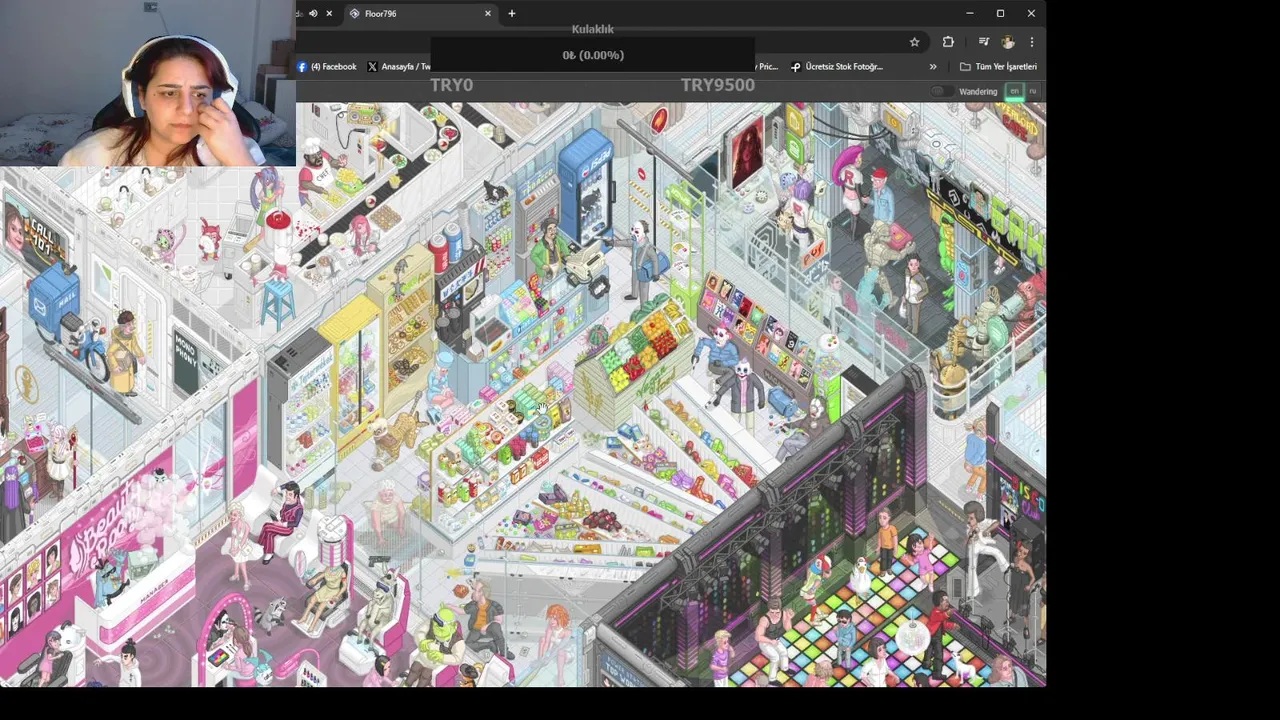Image resolution: width=1280 pixels, height=720 pixels.
Task: Open the browser Extensions puzzle icon
Action: pyautogui.click(x=948, y=42)
